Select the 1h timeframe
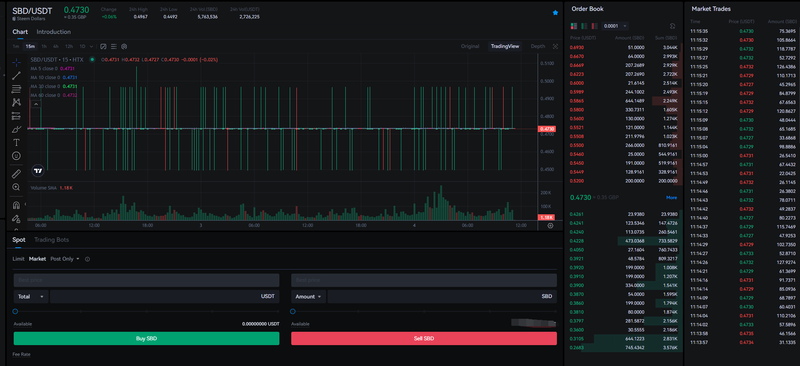The image size is (800, 366). tap(44, 46)
